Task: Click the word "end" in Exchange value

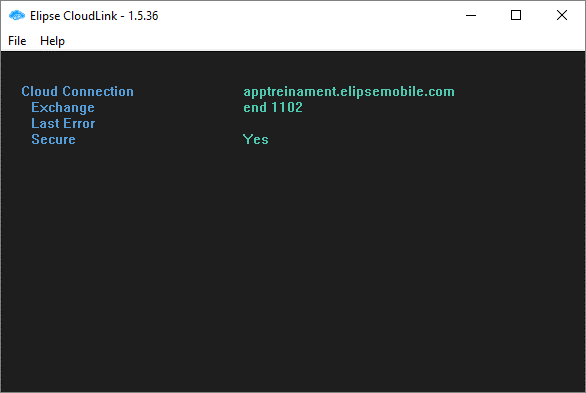Action: (255, 108)
